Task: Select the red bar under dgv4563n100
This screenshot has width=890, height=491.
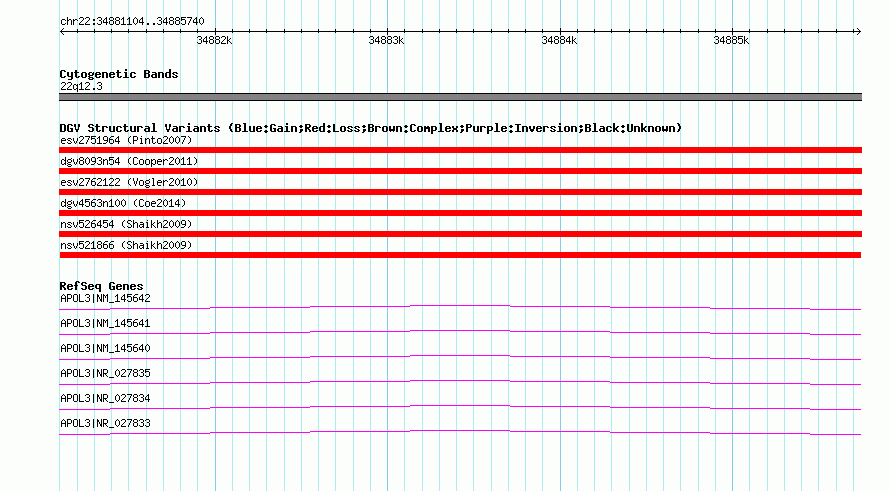Action: [460, 213]
